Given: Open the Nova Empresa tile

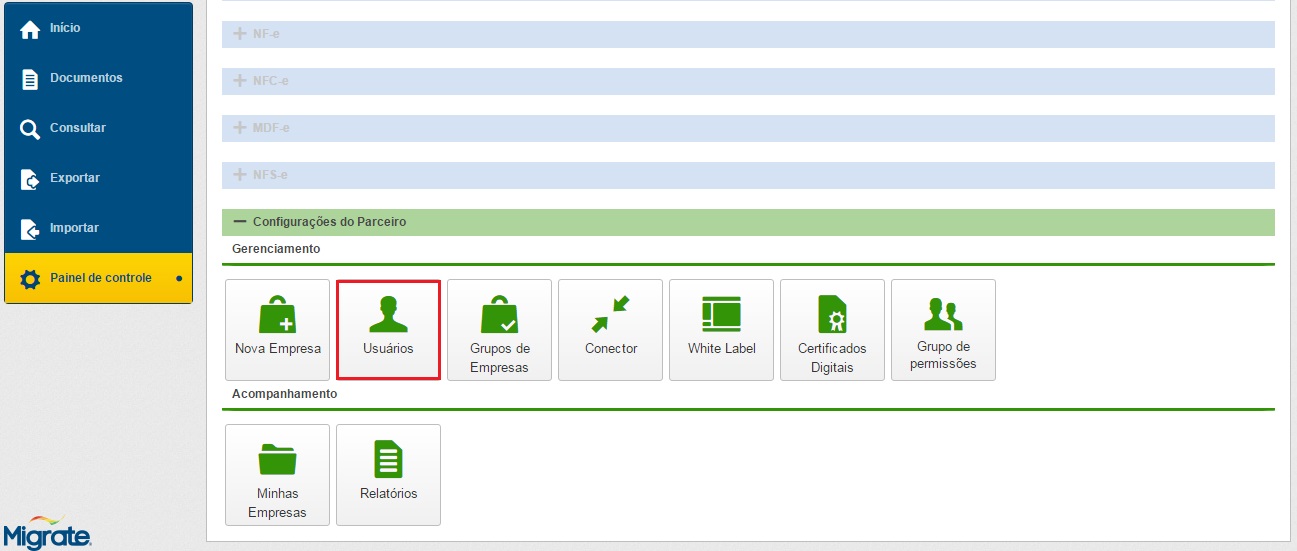Looking at the screenshot, I should [277, 330].
